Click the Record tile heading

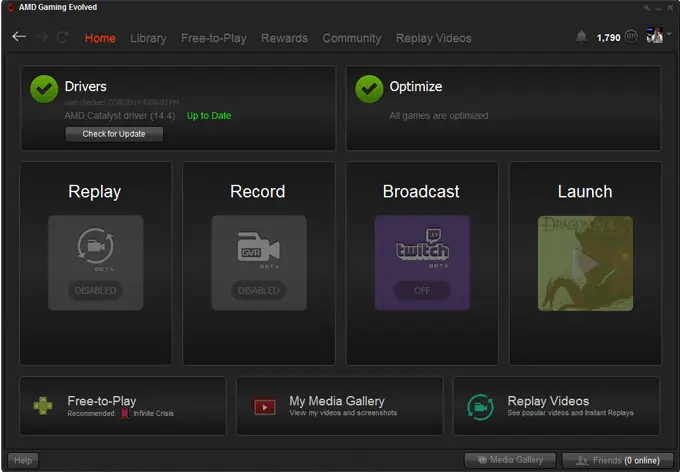click(x=258, y=191)
